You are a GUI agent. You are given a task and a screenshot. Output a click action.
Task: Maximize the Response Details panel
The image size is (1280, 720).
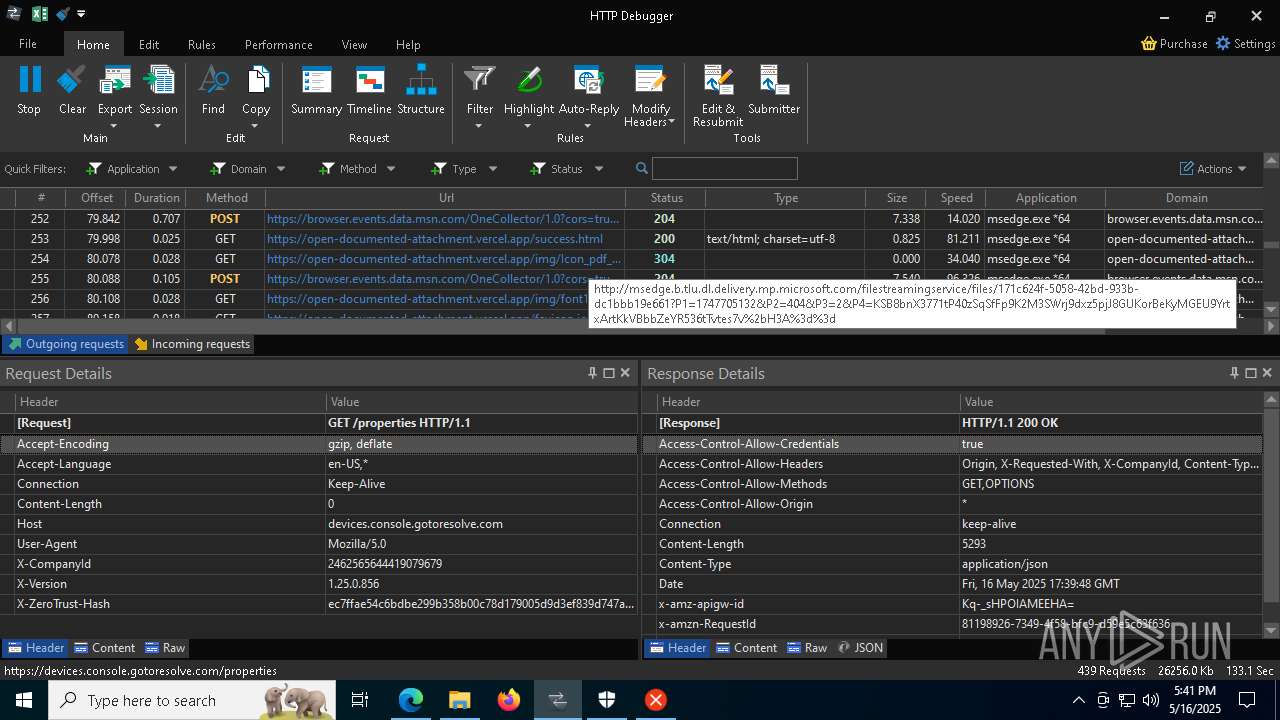tap(1251, 373)
